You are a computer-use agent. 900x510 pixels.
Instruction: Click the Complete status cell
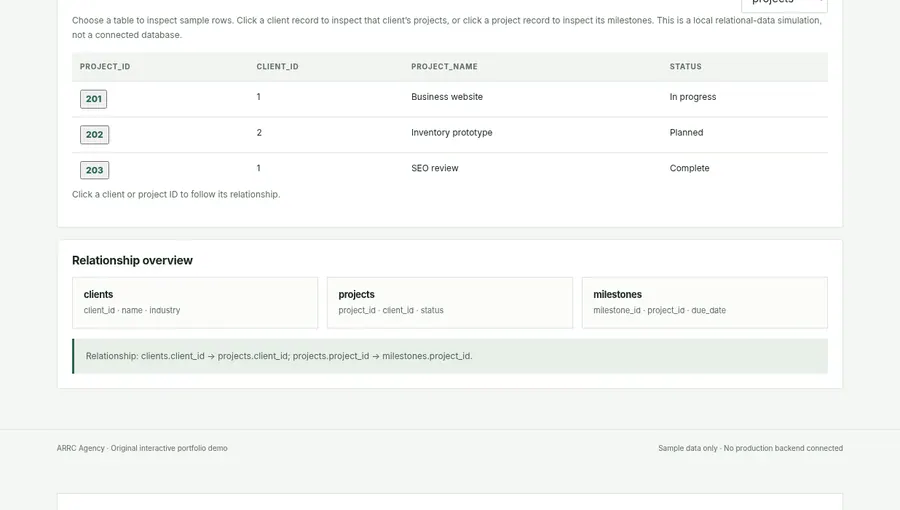689,168
